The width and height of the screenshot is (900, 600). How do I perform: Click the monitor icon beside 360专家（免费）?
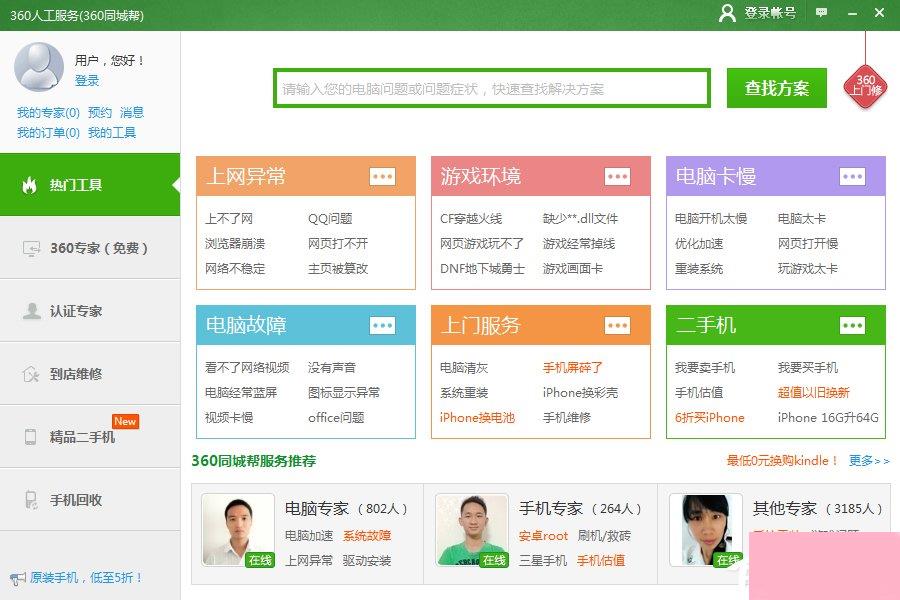31,248
